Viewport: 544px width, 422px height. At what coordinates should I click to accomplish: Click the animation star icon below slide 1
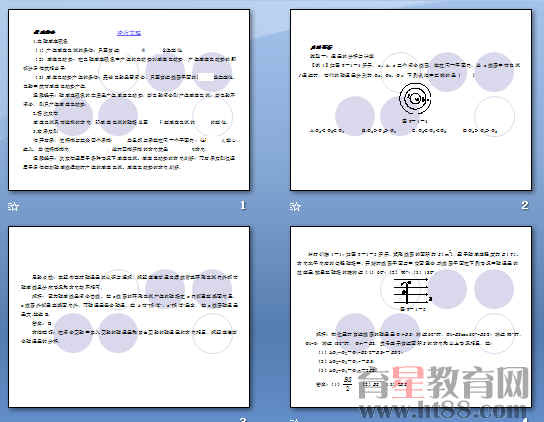point(14,207)
